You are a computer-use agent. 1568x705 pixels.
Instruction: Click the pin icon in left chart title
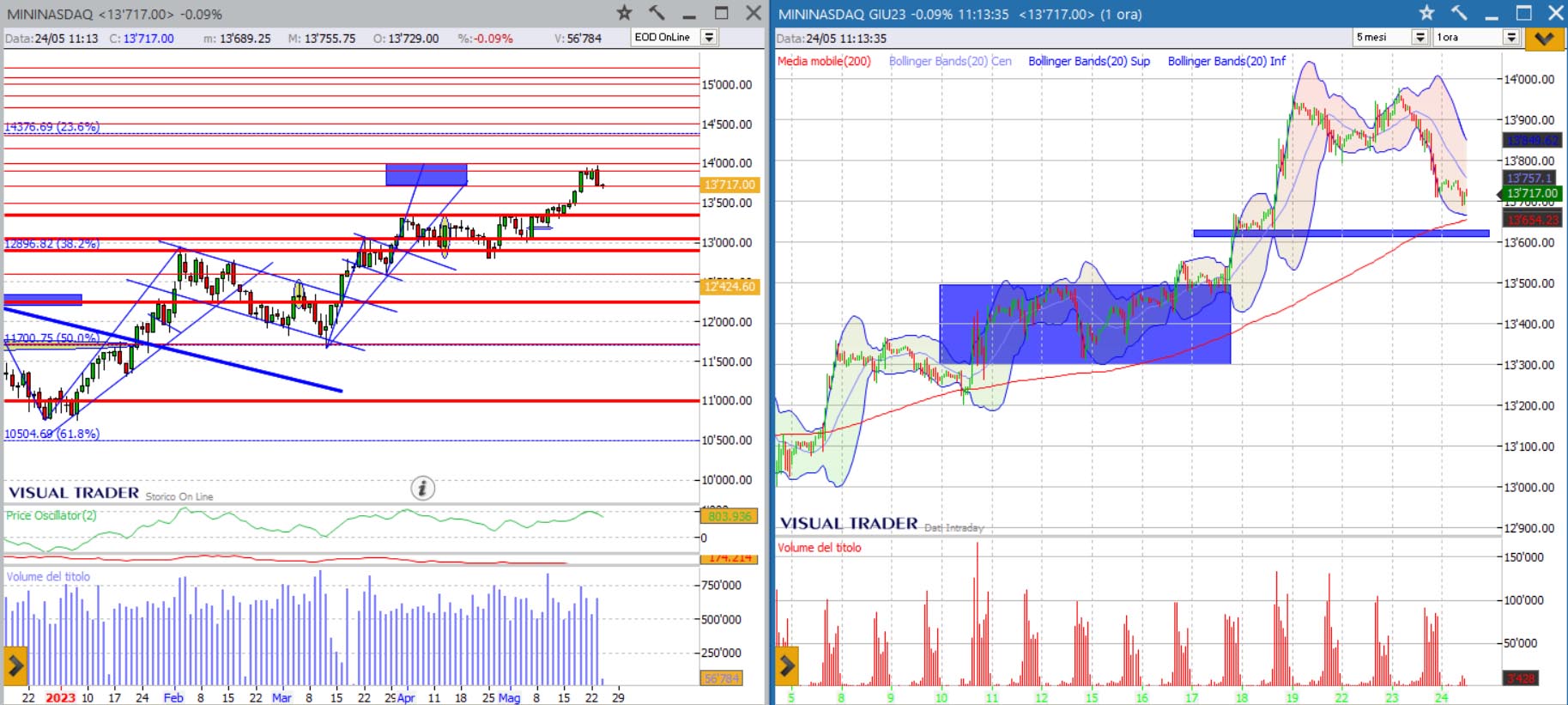pos(657,13)
